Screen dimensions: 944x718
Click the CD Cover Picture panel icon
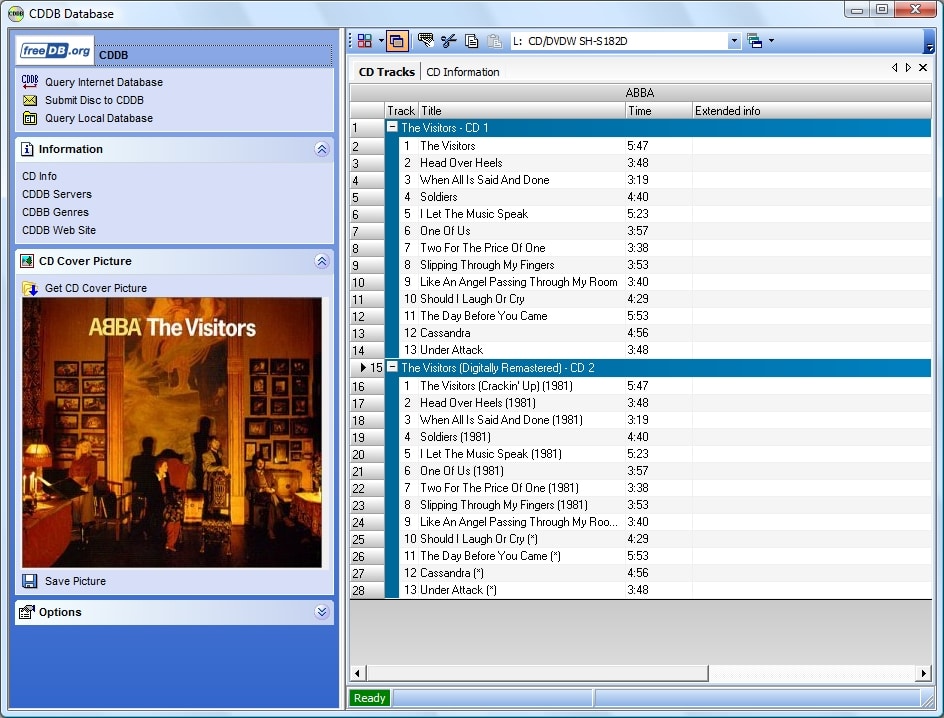pyautogui.click(x=27, y=261)
